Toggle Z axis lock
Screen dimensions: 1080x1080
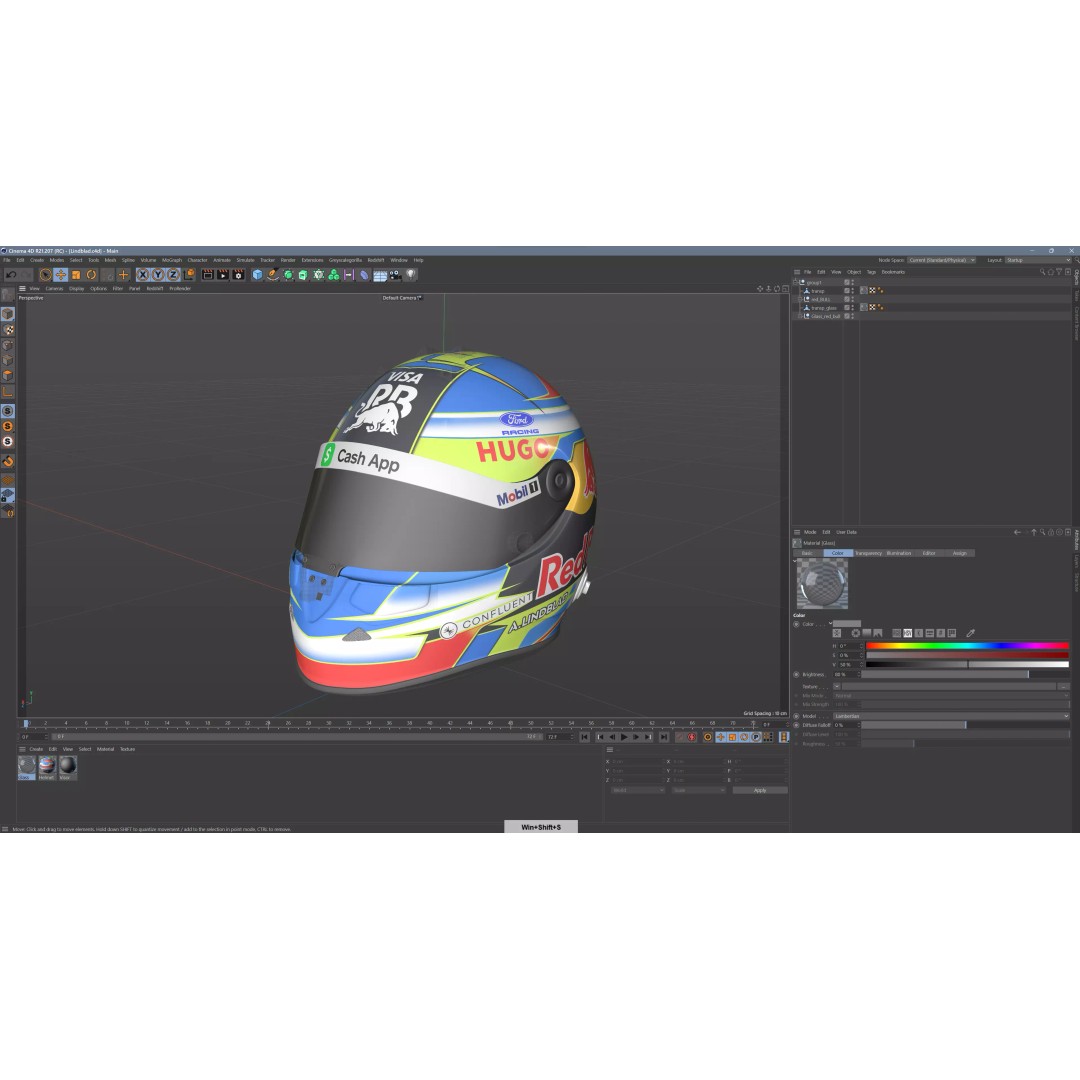pos(173,275)
